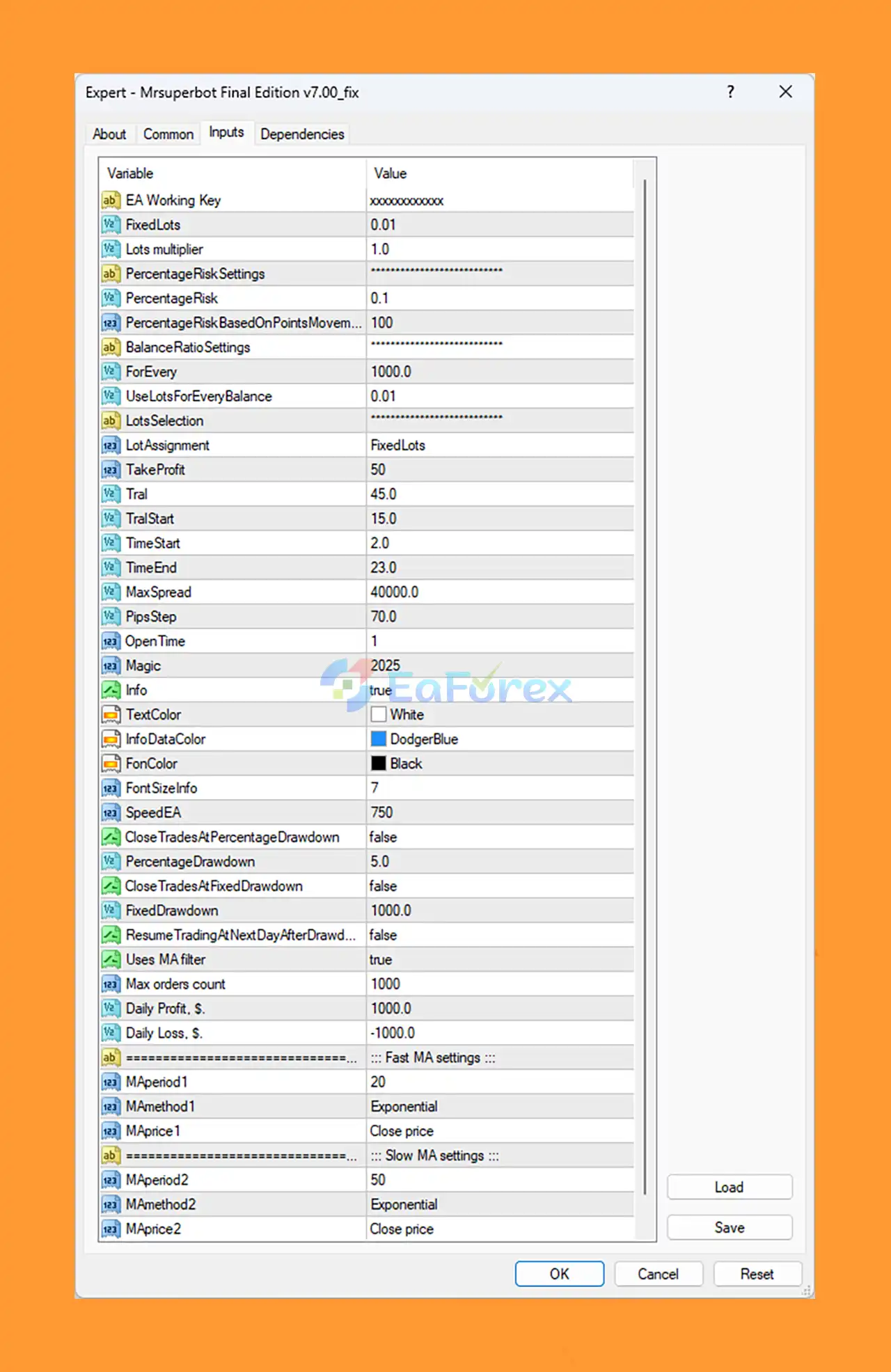Screen dimensions: 891x1372
Task: Open MAprice1 Close price dropdown
Action: pyautogui.click(x=500, y=1131)
